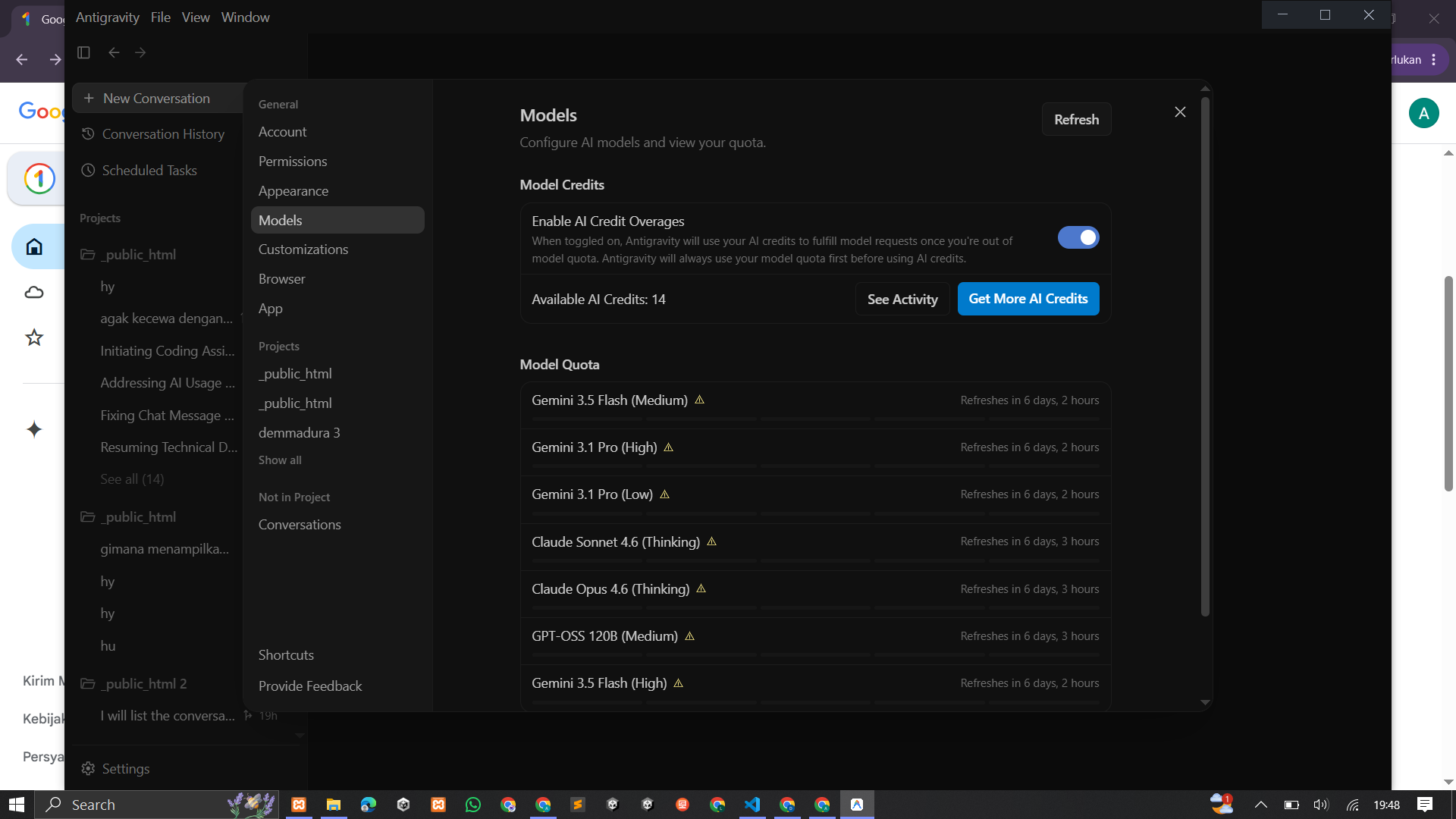Go to Account settings
The height and width of the screenshot is (819, 1456).
tap(337, 132)
